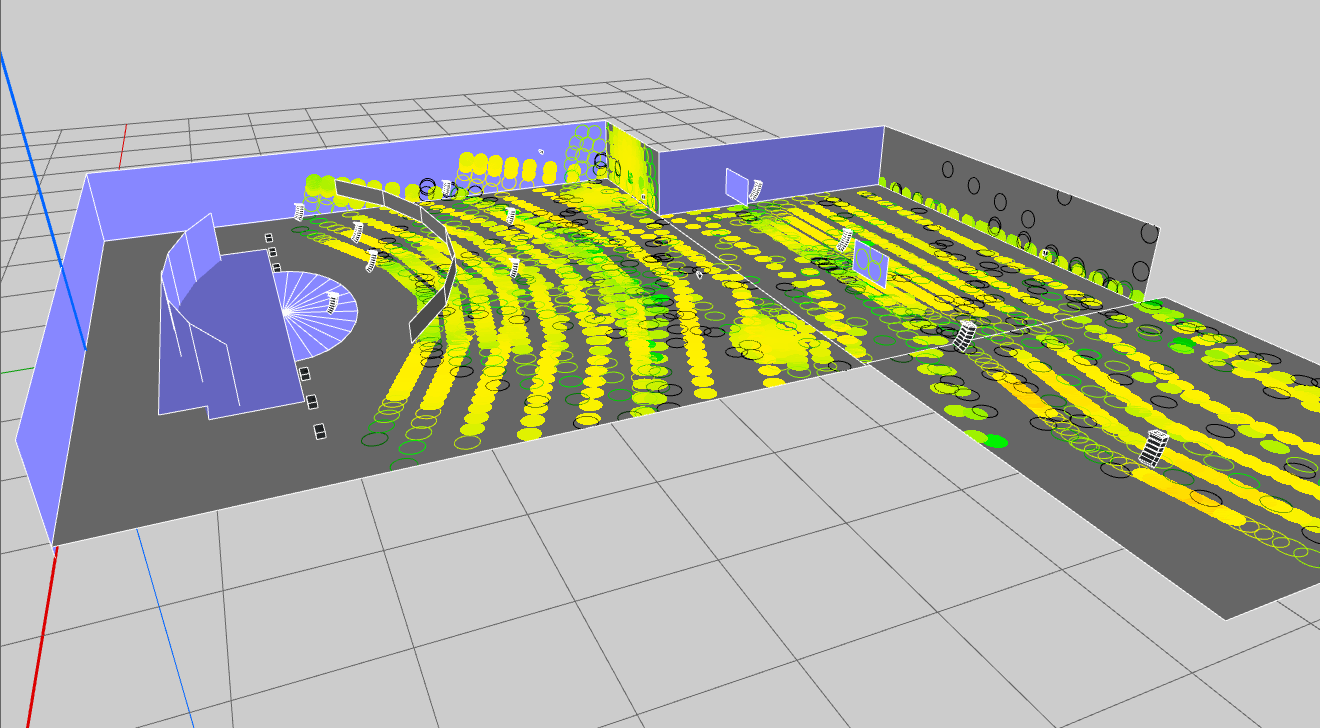Select the purple panel with two circles
The height and width of the screenshot is (728, 1320).
tap(870, 265)
